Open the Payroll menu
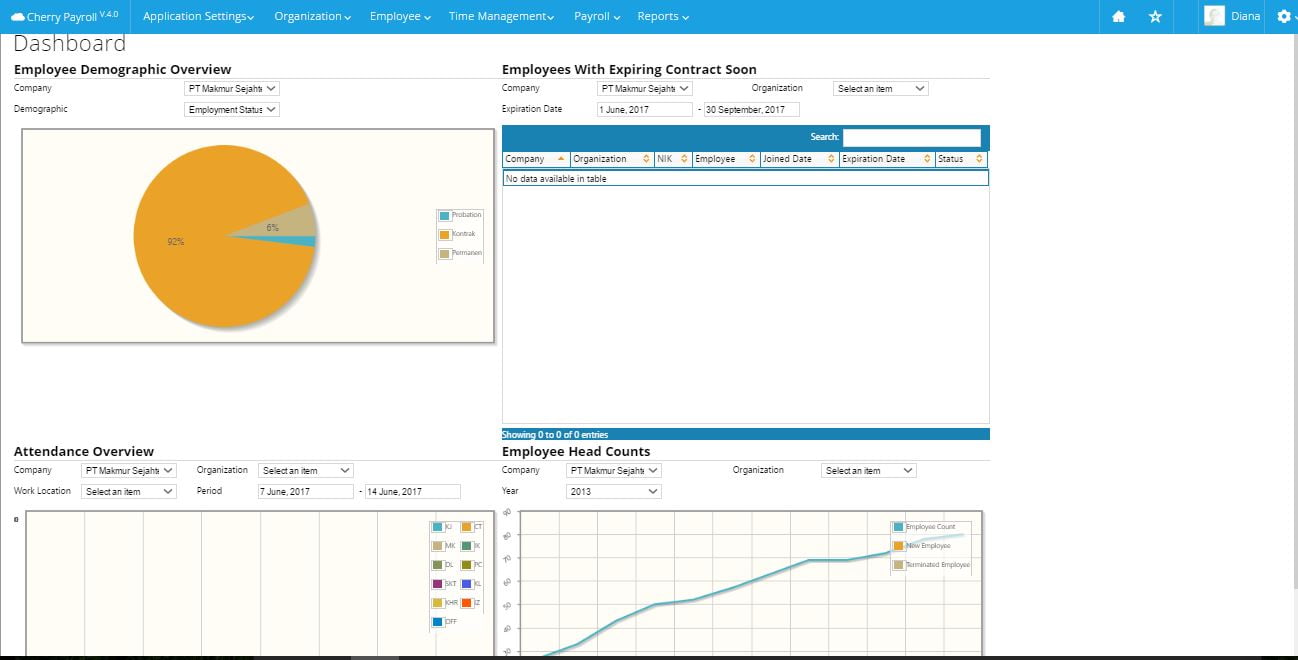The width and height of the screenshot is (1298, 660). pyautogui.click(x=597, y=16)
